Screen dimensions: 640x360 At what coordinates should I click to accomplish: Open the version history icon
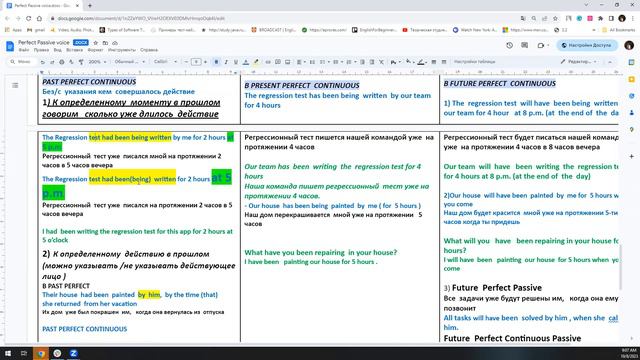[509, 45]
